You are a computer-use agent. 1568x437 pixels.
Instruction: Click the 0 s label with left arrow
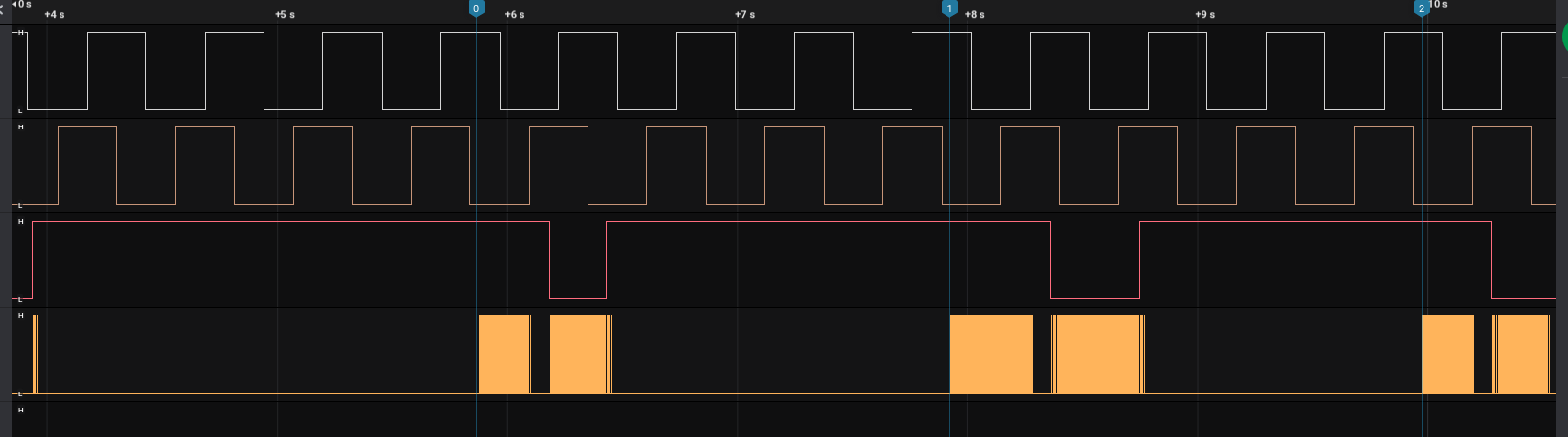23,5
